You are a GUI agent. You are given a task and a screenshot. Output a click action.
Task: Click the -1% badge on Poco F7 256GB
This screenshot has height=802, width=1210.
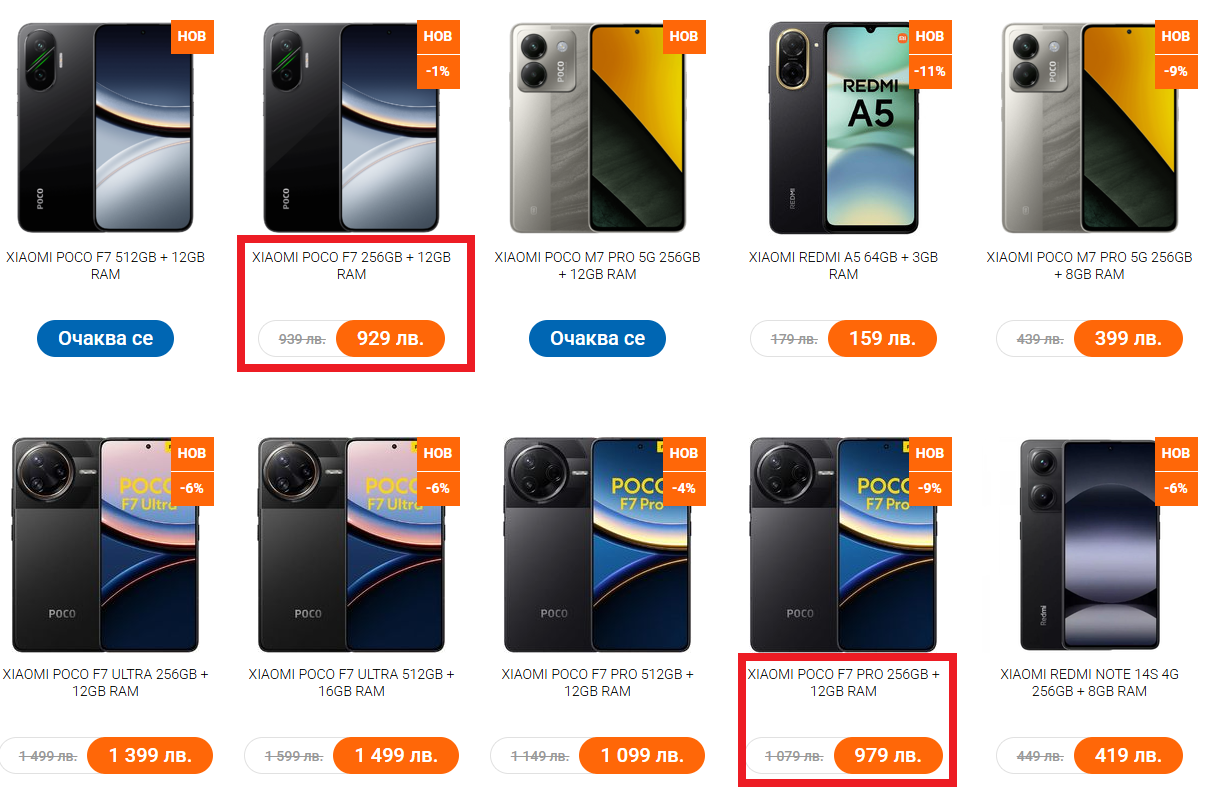click(x=437, y=72)
